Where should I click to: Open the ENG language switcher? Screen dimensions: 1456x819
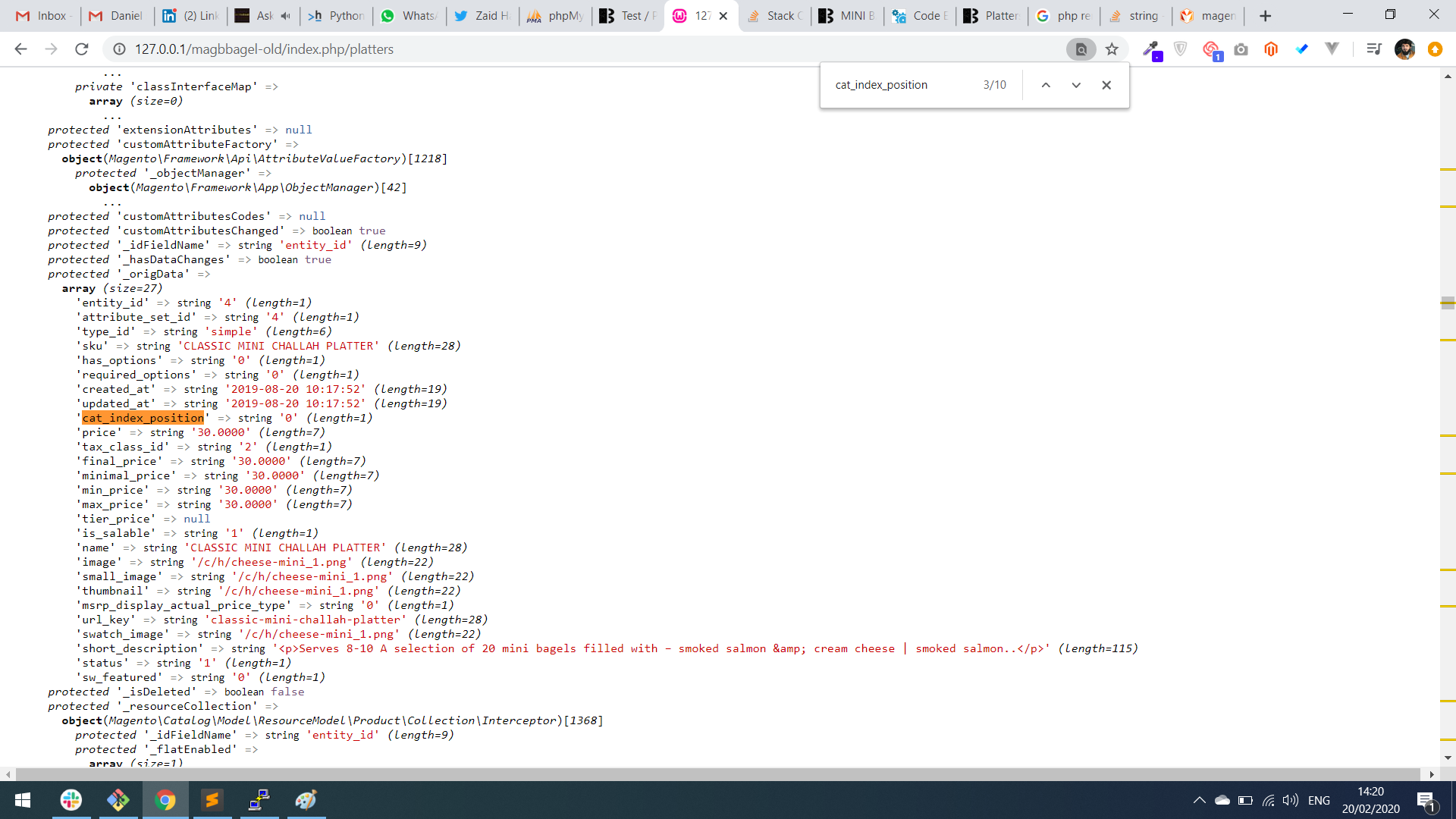(1319, 800)
